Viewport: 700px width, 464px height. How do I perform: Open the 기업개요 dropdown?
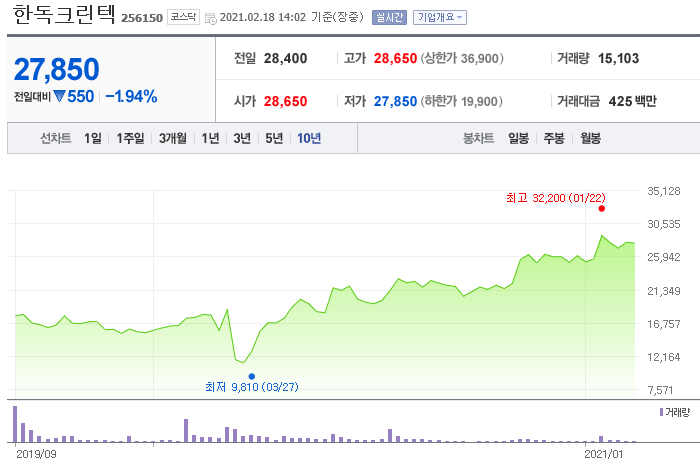[x=440, y=17]
